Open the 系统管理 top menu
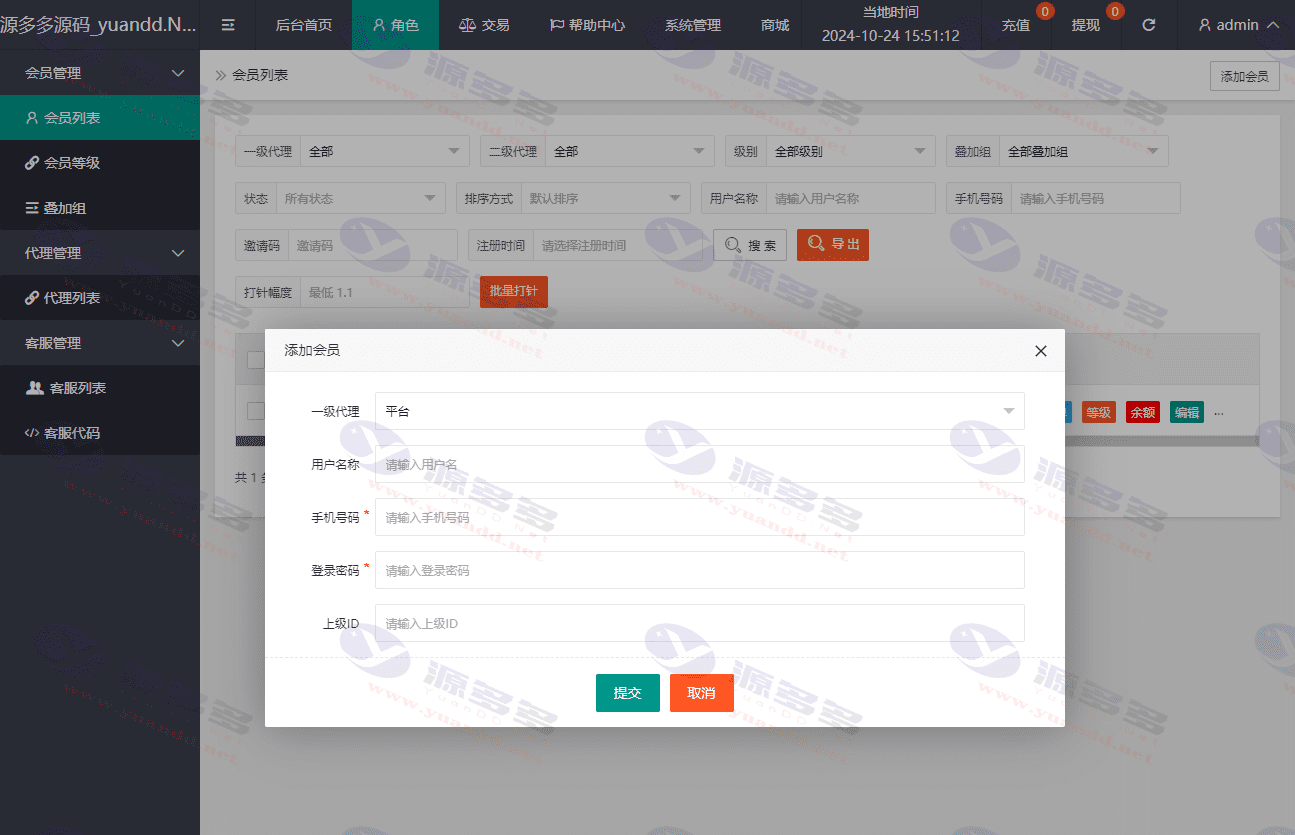This screenshot has width=1295, height=835. click(692, 25)
